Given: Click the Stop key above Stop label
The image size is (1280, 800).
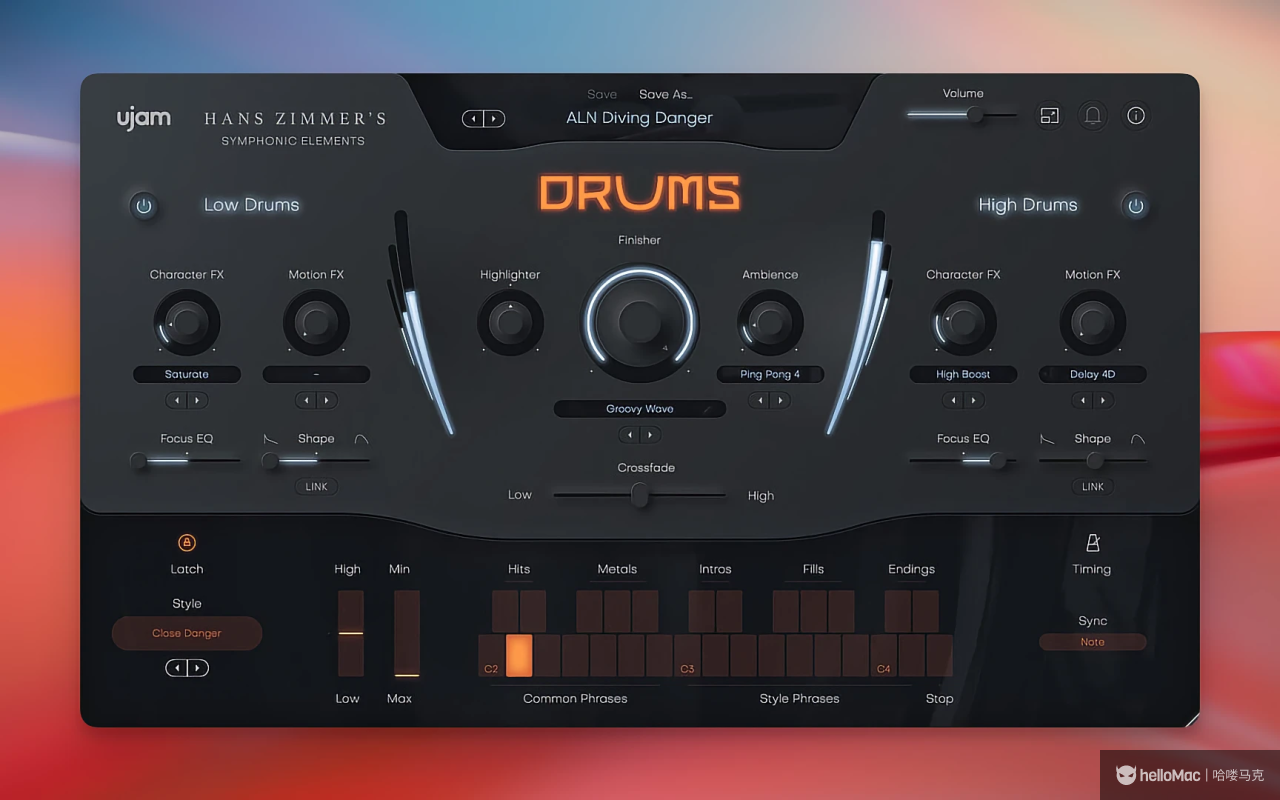Looking at the screenshot, I should (x=939, y=656).
